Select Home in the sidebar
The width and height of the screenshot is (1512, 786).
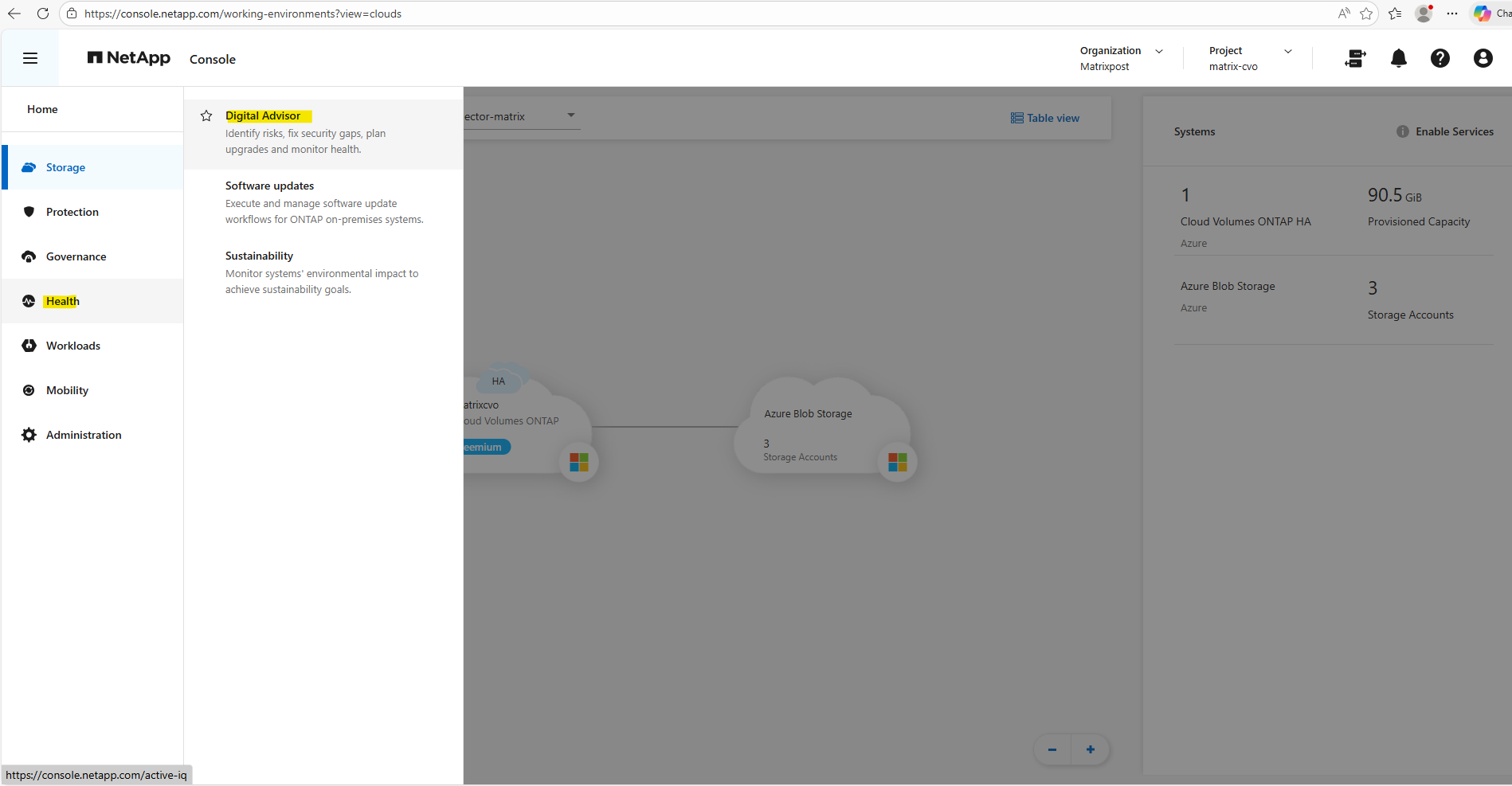[x=42, y=109]
